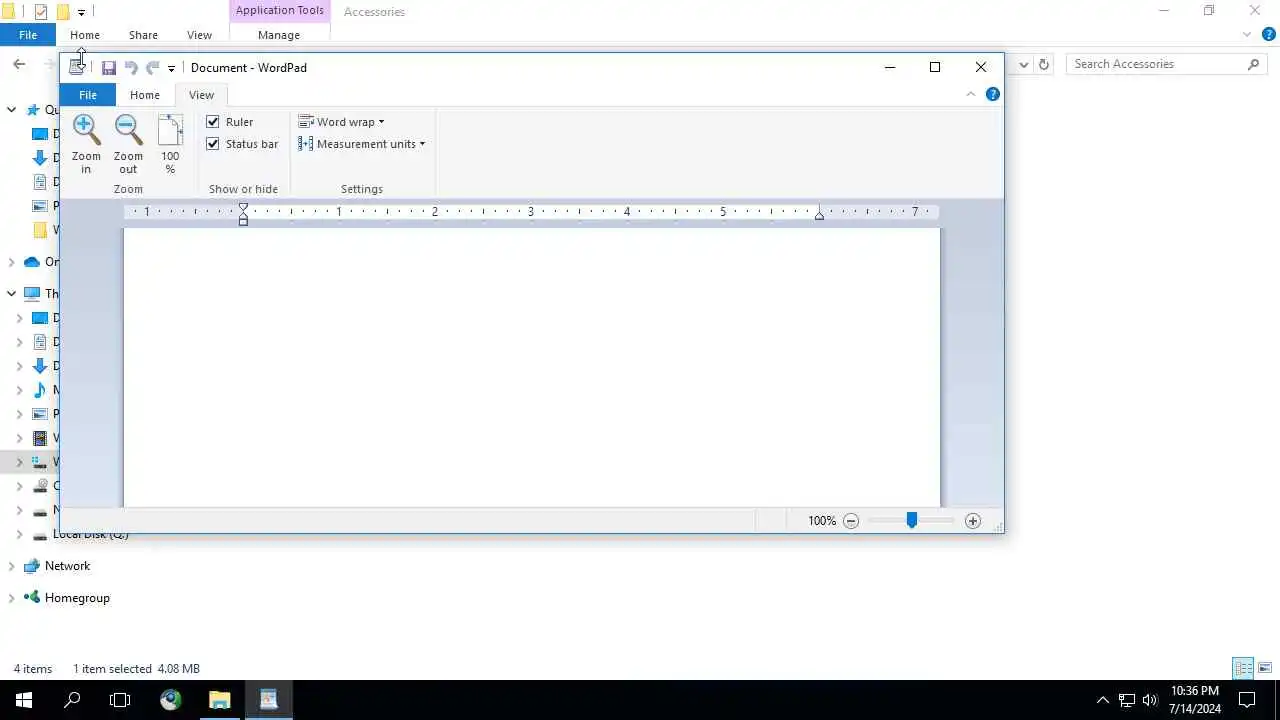
Task: Click the Zoom in magnifier icon
Action: click(86, 129)
